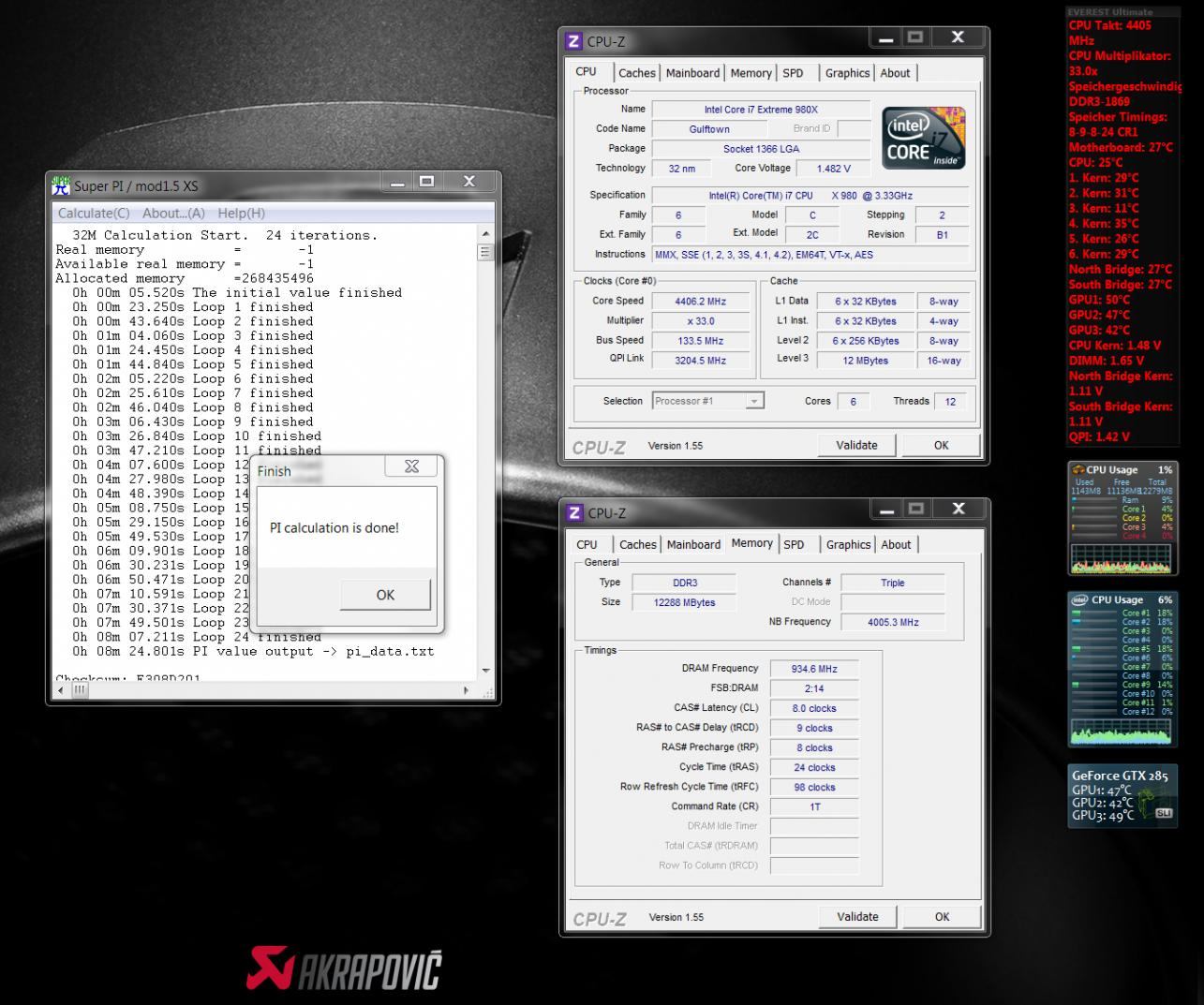Click the Core Voltage value 1.482 V

833,169
